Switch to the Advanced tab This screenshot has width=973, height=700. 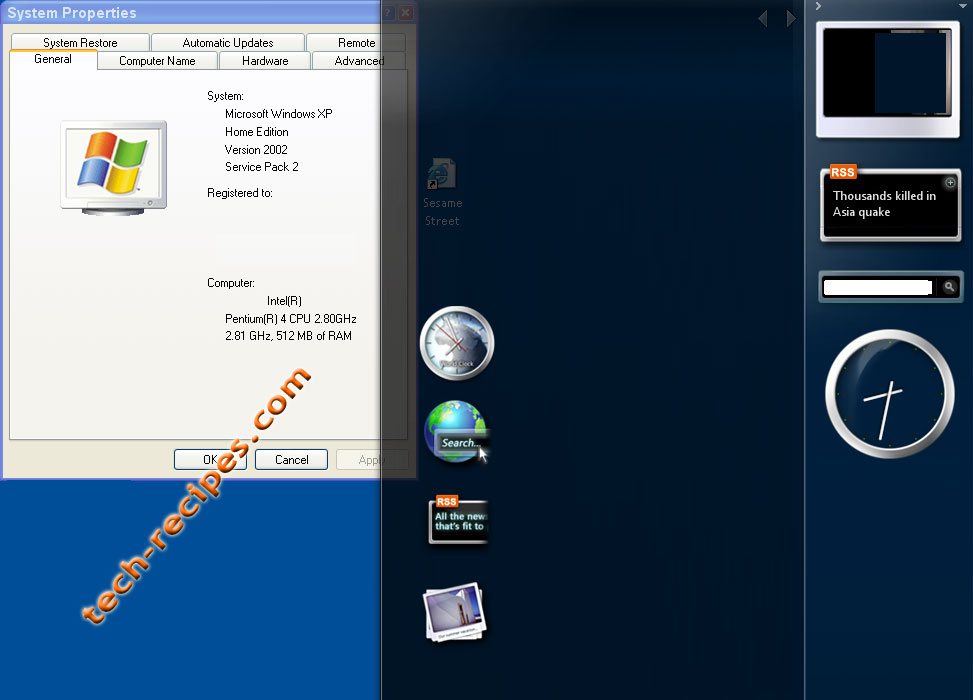[359, 61]
